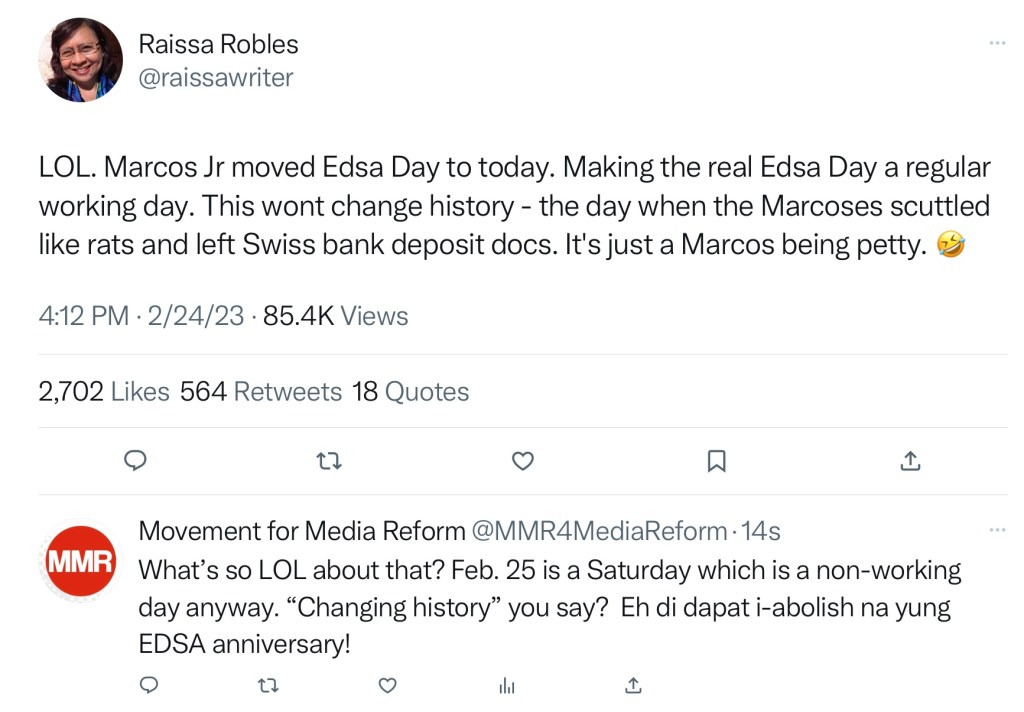Image resolution: width=1024 pixels, height=712 pixels.
Task: Retweet the Raissa Robles tweet
Action: pyautogui.click(x=328, y=460)
